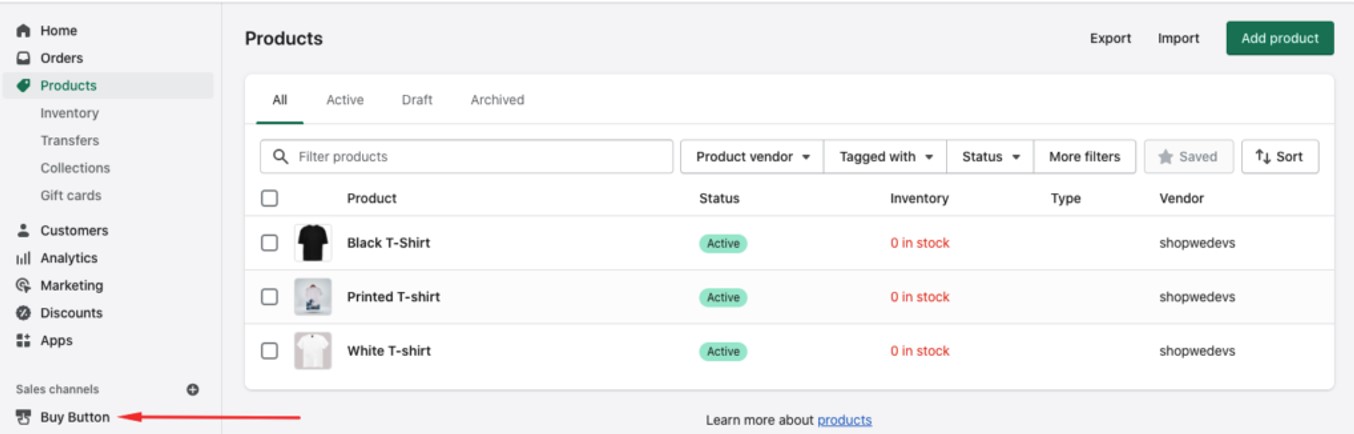This screenshot has height=434, width=1354.
Task: Open Discounts percent badge icon
Action: click(x=24, y=313)
